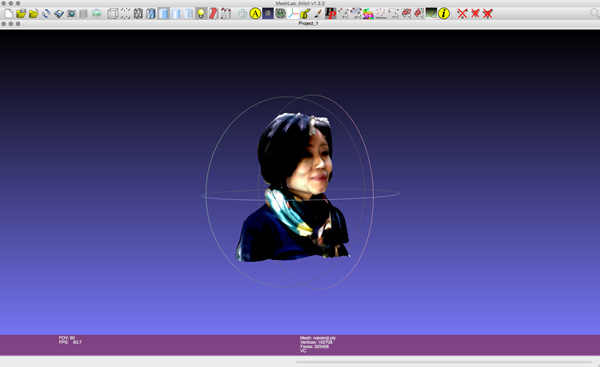The height and width of the screenshot is (367, 600).
Task: Show the layer dialog icon
Action: click(84, 14)
